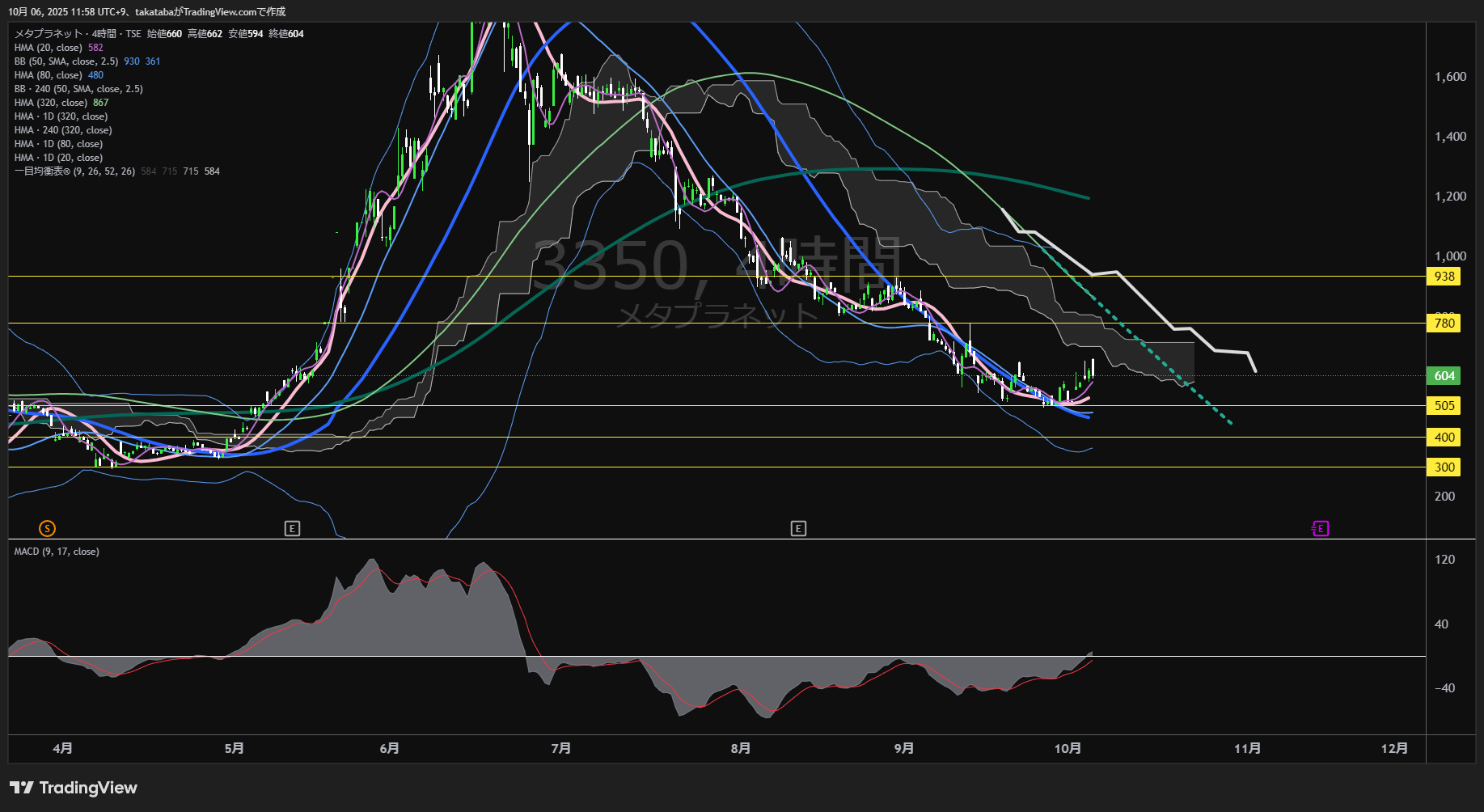The height and width of the screenshot is (812, 1484).
Task: Open the BB (50, SMA, close, 2.5) legend
Action: 66,61
